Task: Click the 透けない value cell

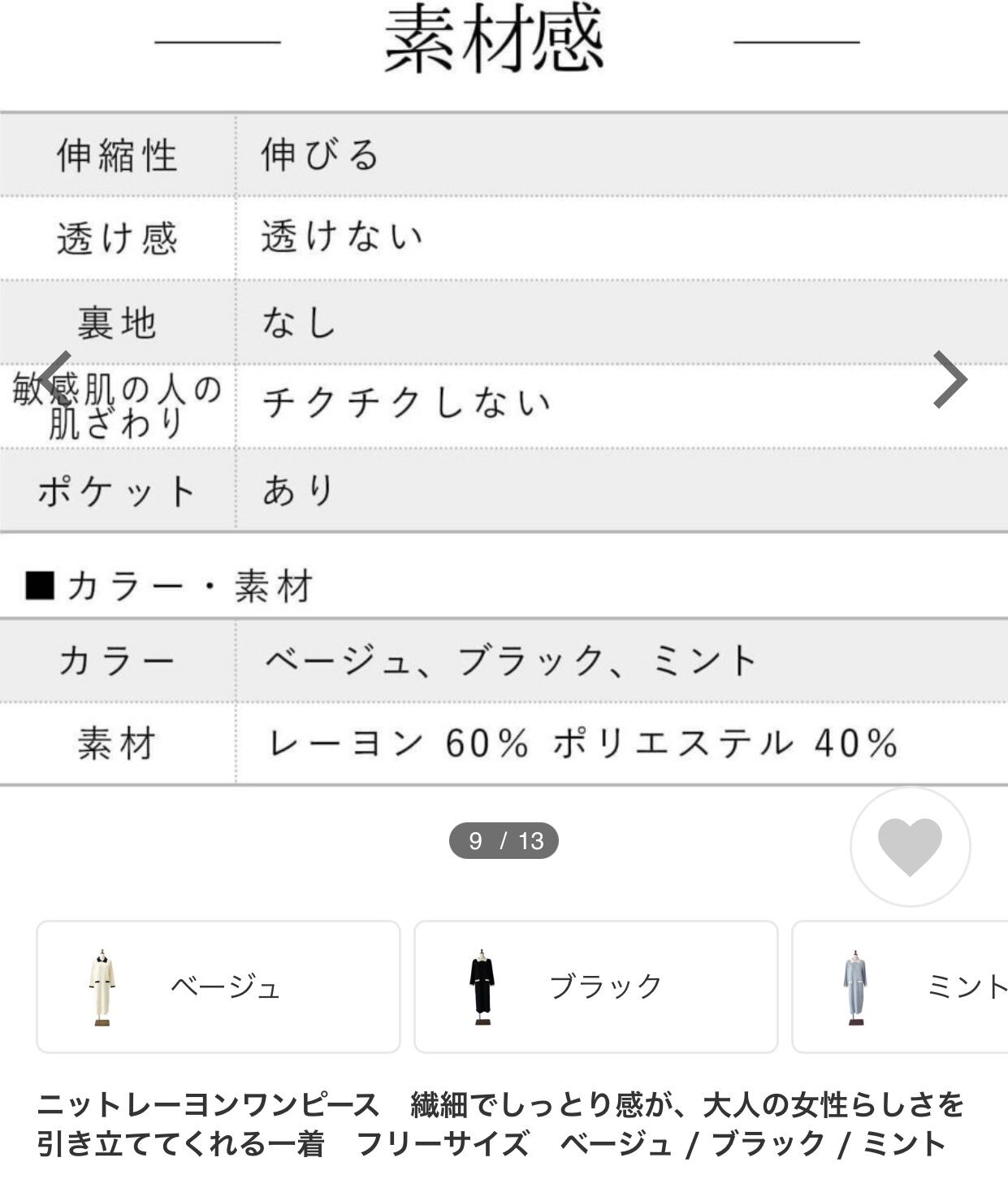Action: 342,237
